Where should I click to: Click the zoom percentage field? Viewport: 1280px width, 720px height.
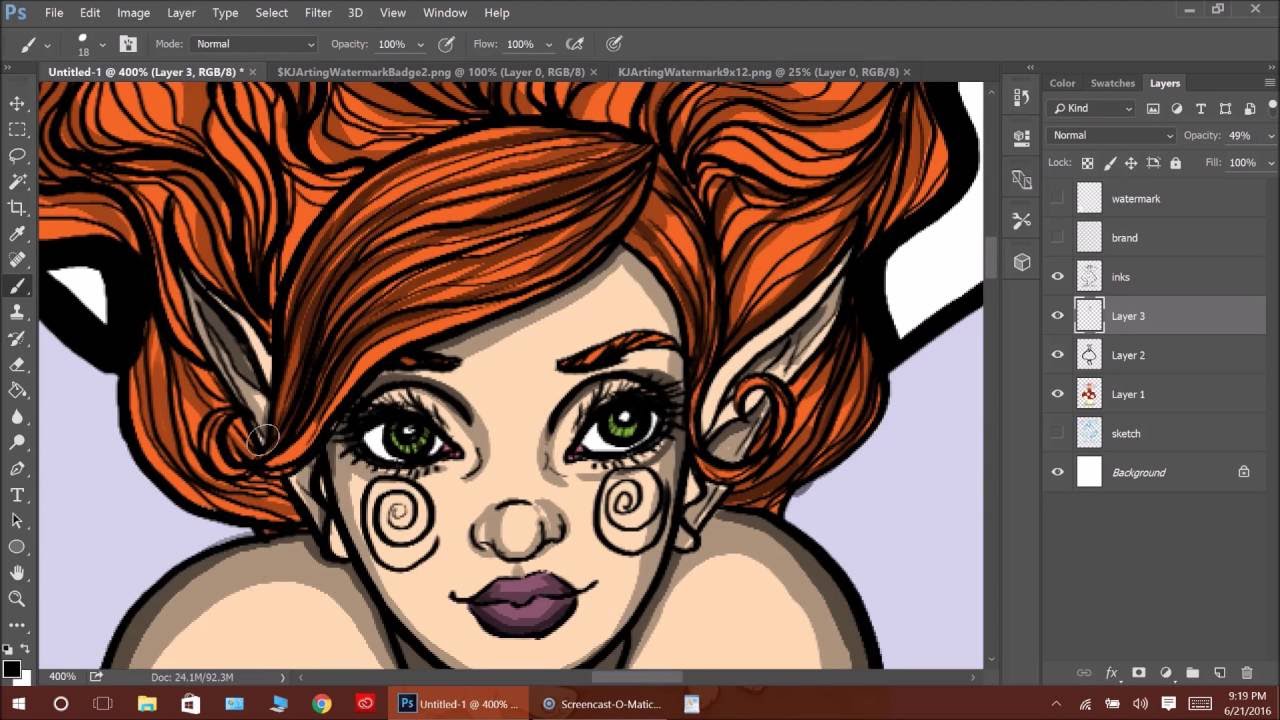point(62,677)
